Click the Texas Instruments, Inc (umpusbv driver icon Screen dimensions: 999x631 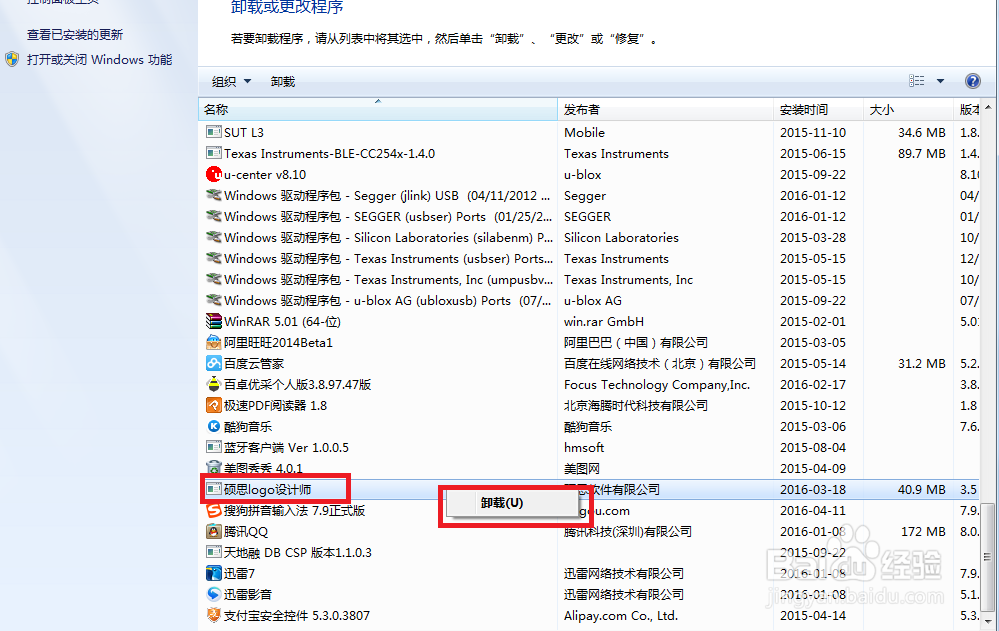click(x=213, y=279)
